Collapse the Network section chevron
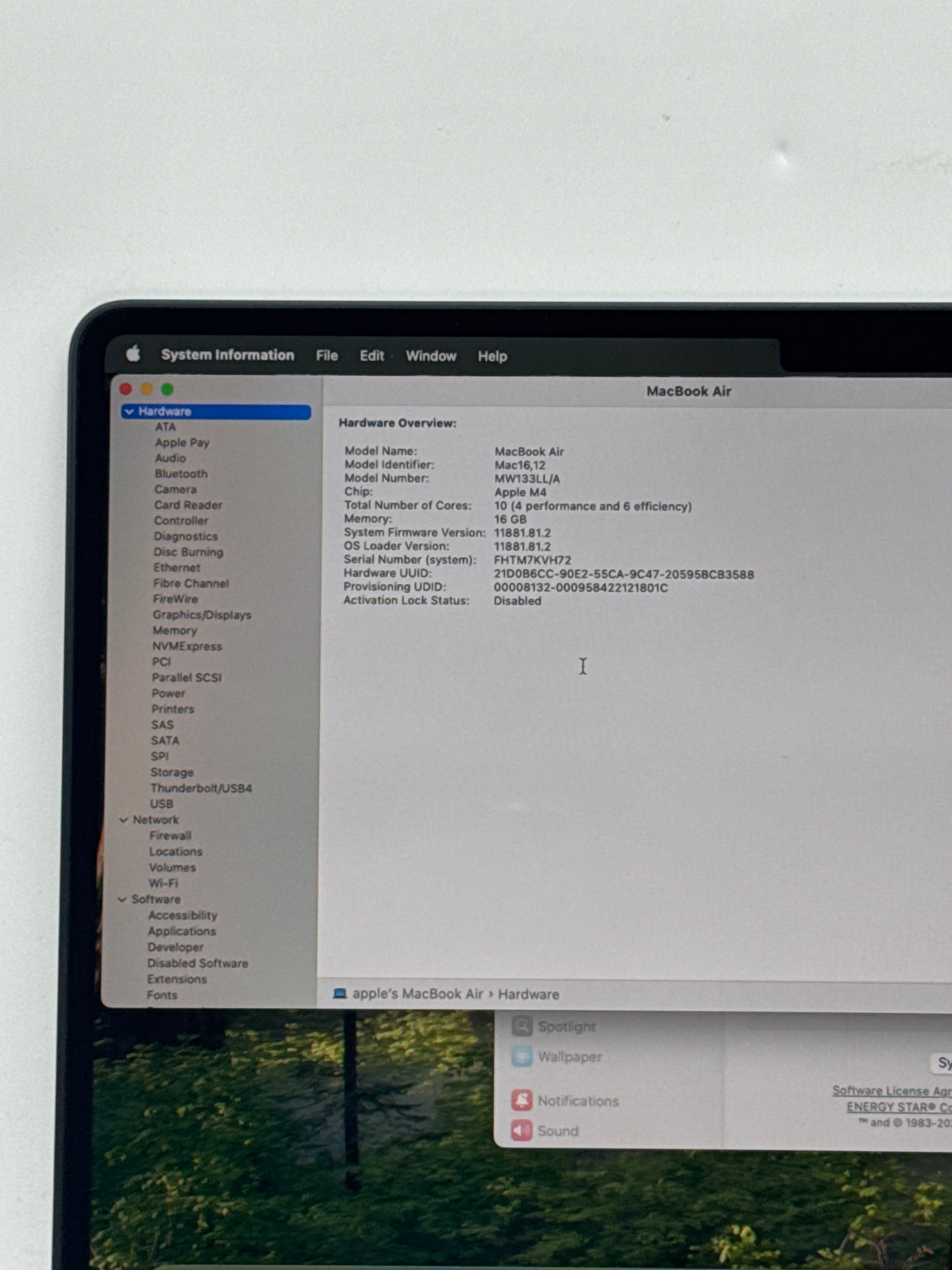The height and width of the screenshot is (1270, 952). [x=123, y=820]
